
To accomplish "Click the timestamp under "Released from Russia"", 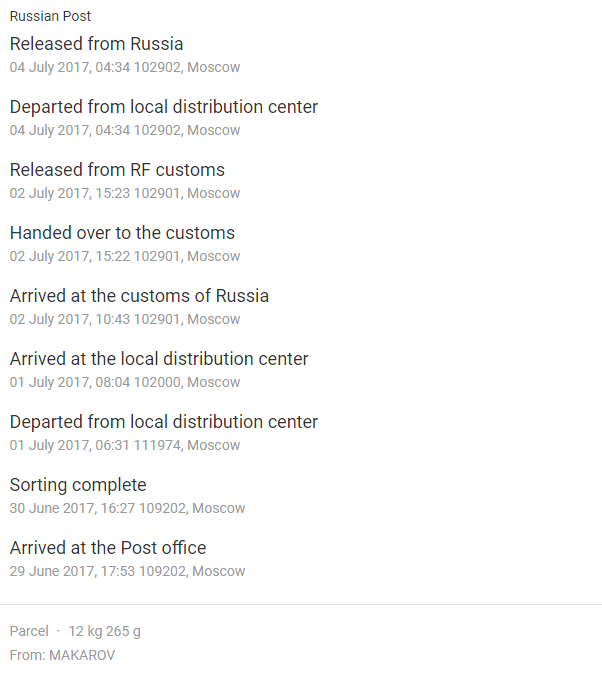I will tap(125, 67).
